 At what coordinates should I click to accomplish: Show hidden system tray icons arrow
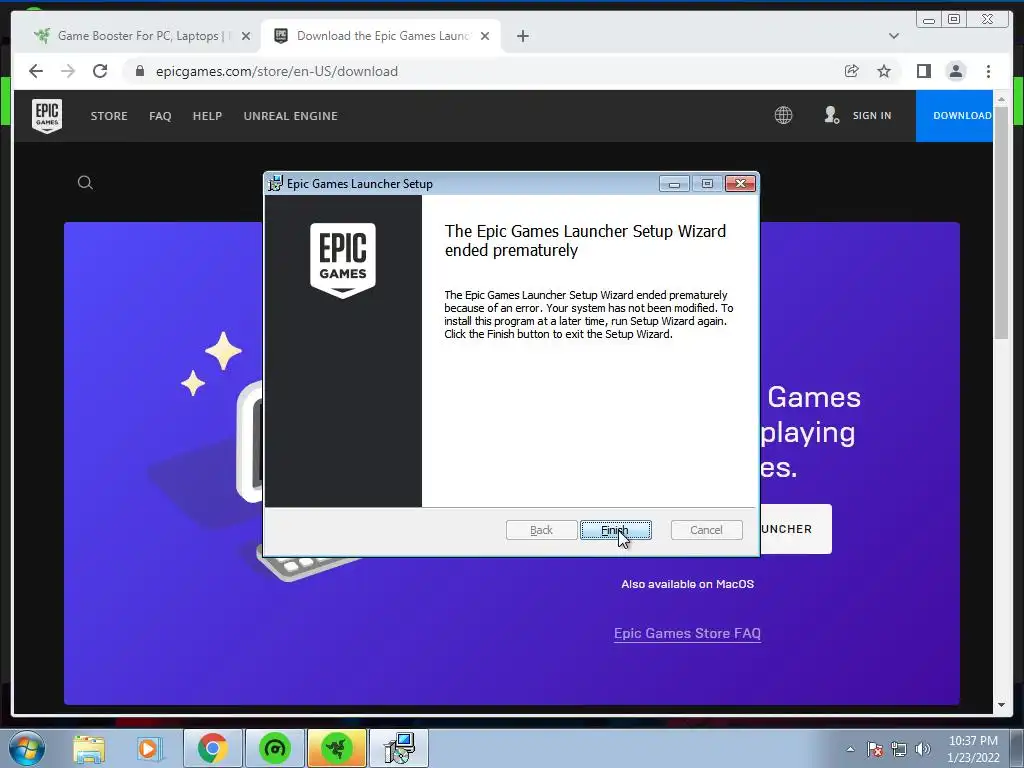(850, 749)
